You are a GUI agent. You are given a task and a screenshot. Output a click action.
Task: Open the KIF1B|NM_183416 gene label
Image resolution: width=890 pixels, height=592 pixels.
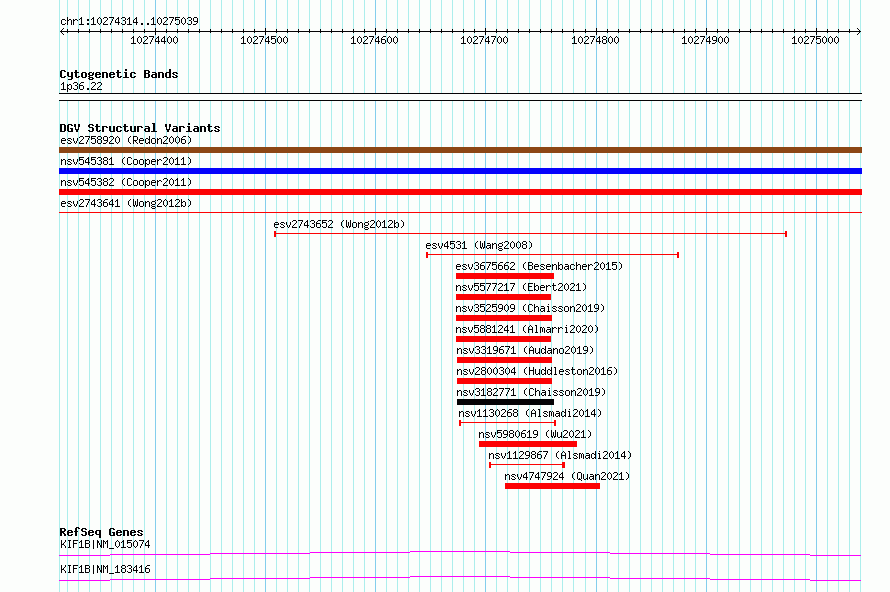pos(105,569)
